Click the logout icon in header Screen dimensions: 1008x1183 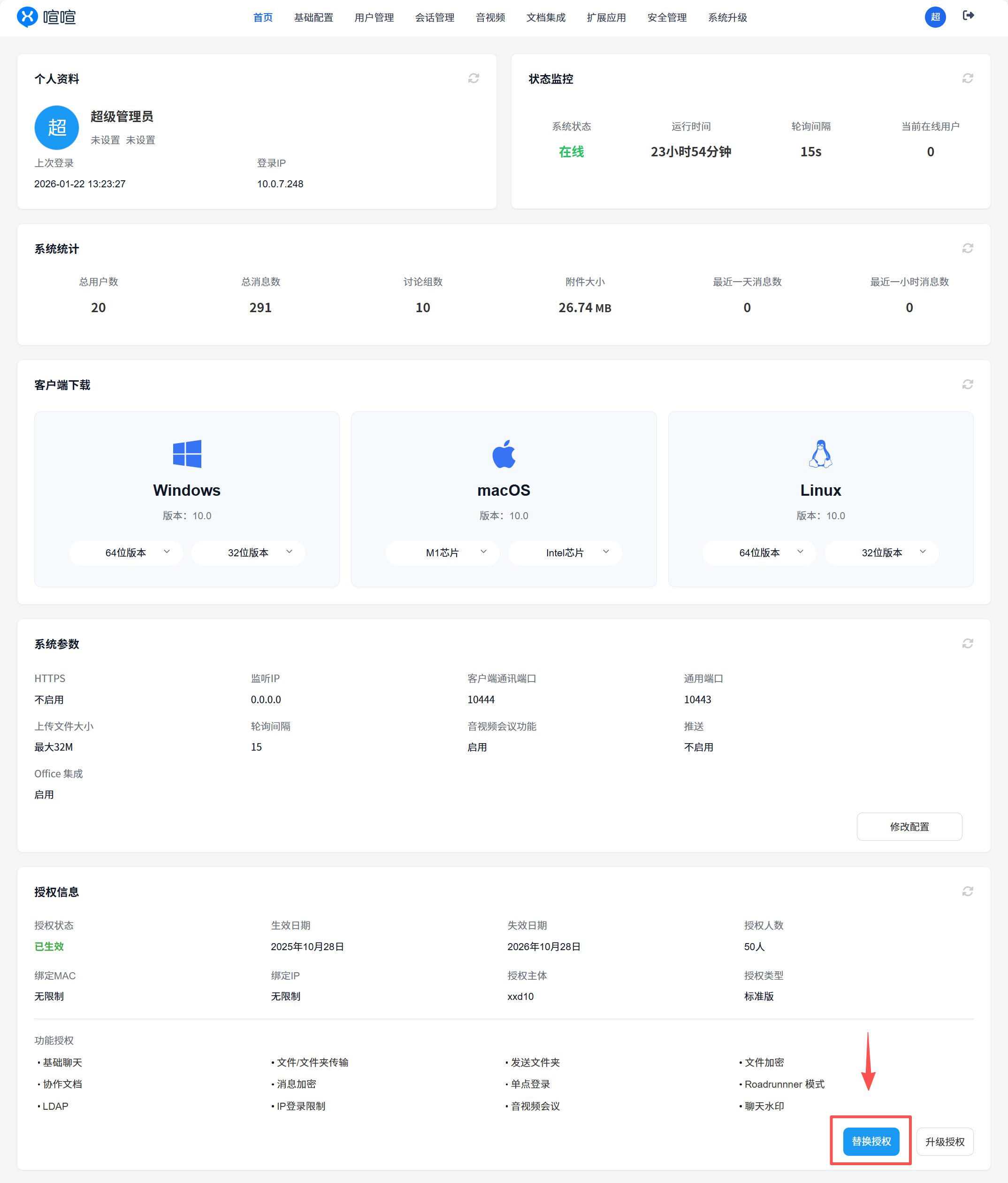(968, 16)
